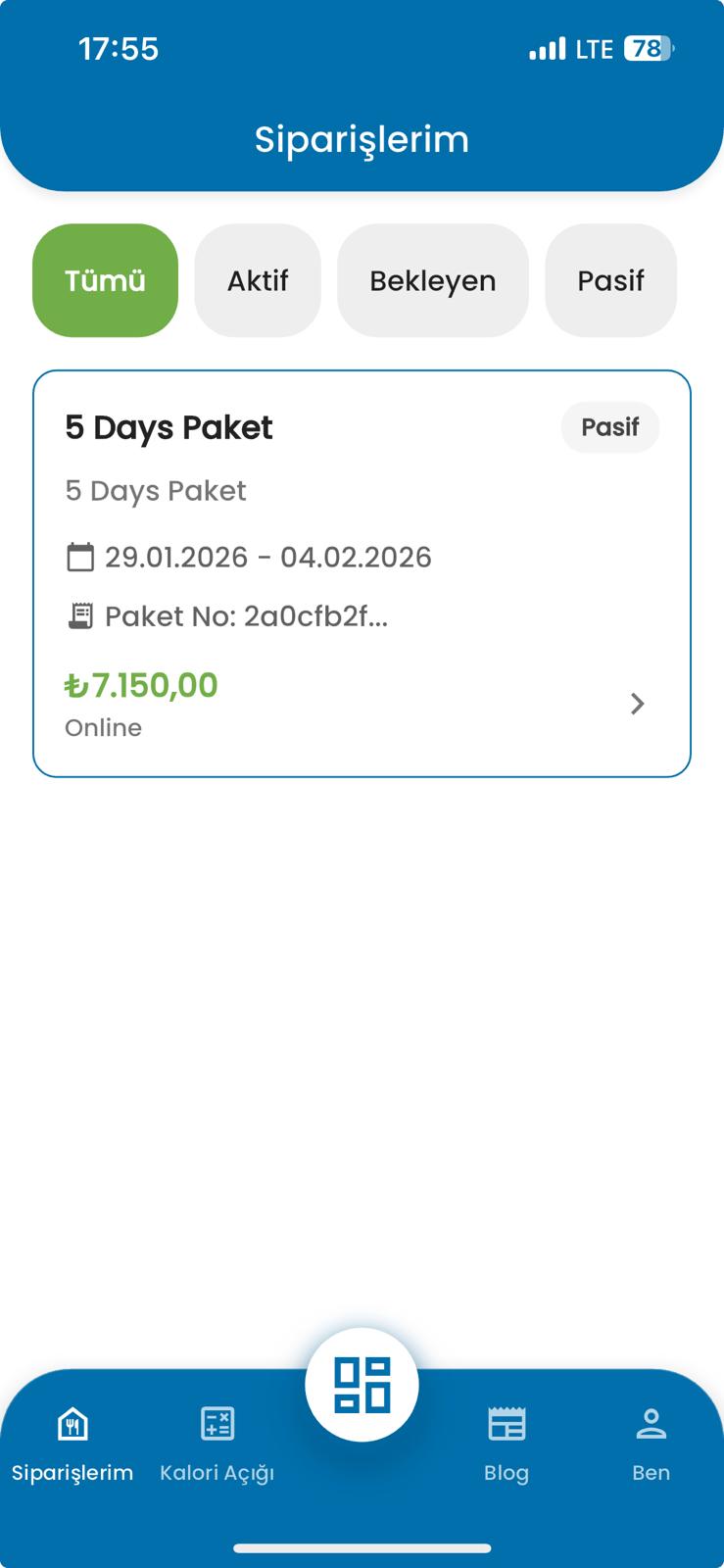This screenshot has width=724, height=1568.
Task: Open the 5 Days Paket order title
Action: click(169, 427)
